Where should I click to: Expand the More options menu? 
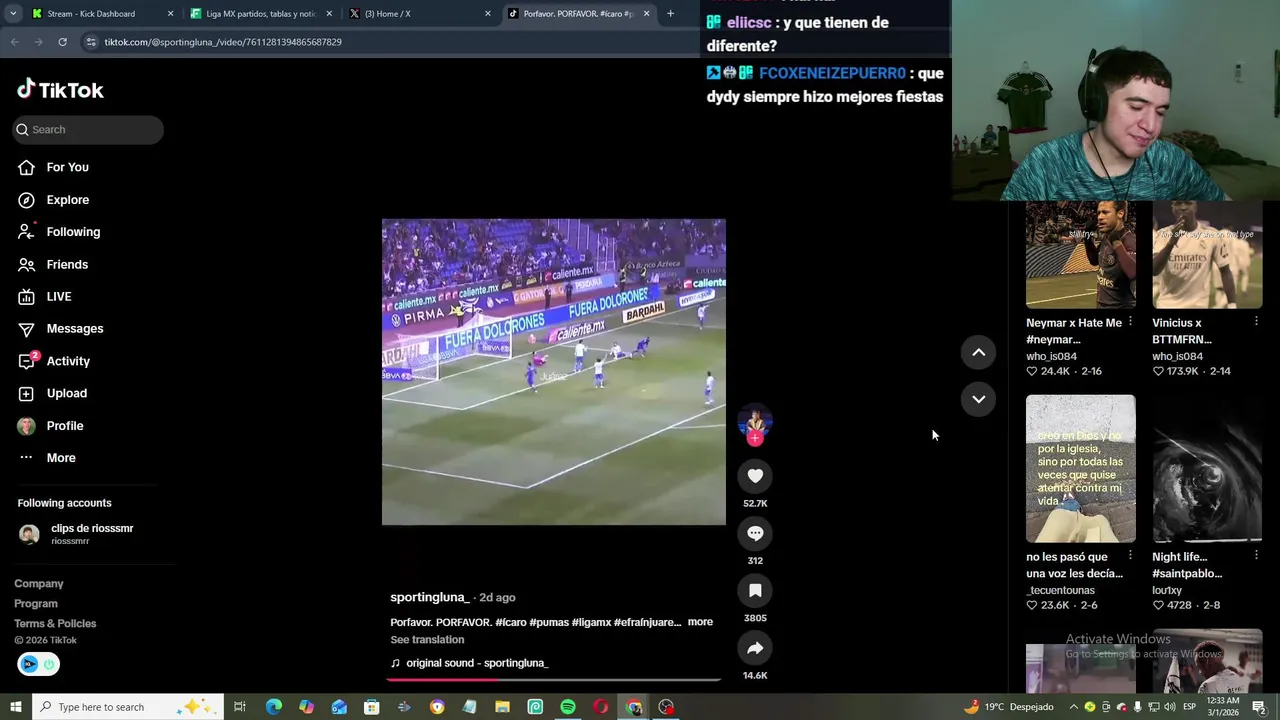[60, 458]
